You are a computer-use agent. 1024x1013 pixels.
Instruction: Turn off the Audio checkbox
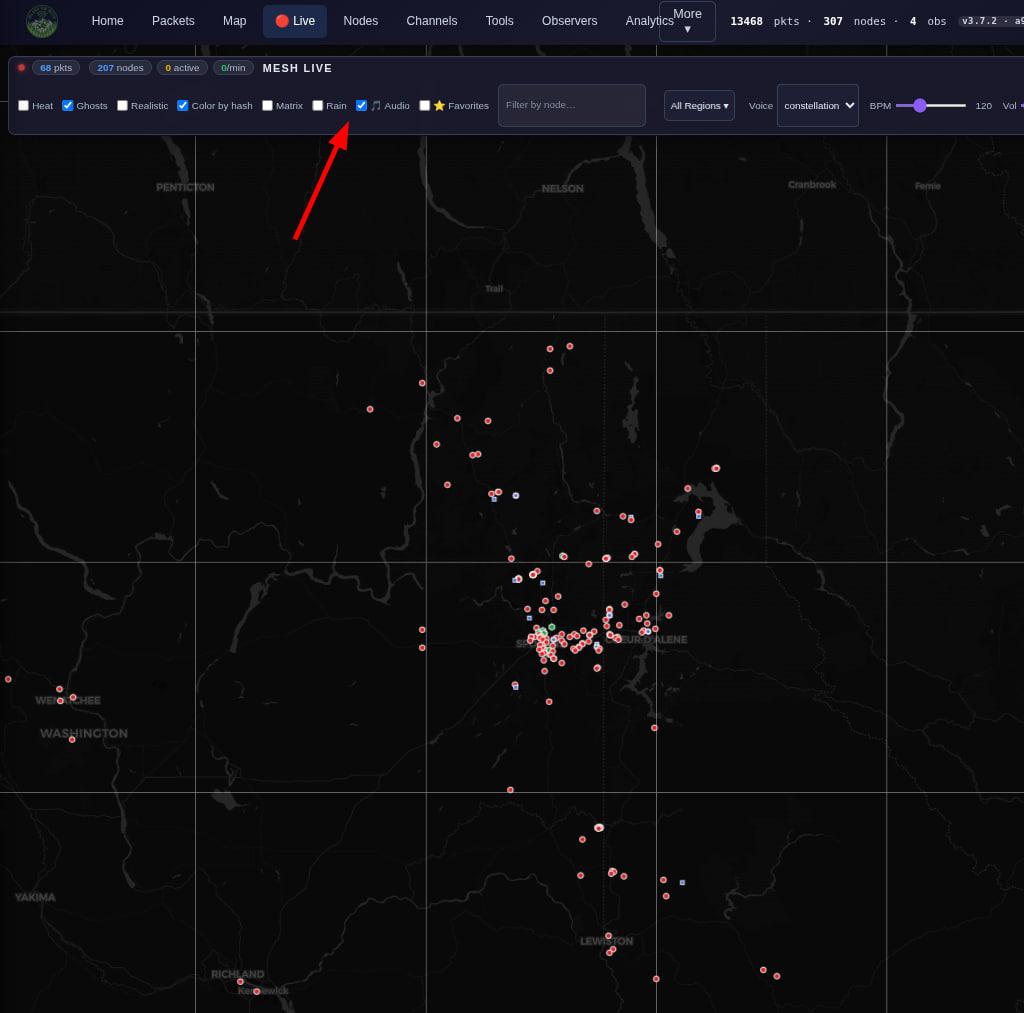point(361,105)
